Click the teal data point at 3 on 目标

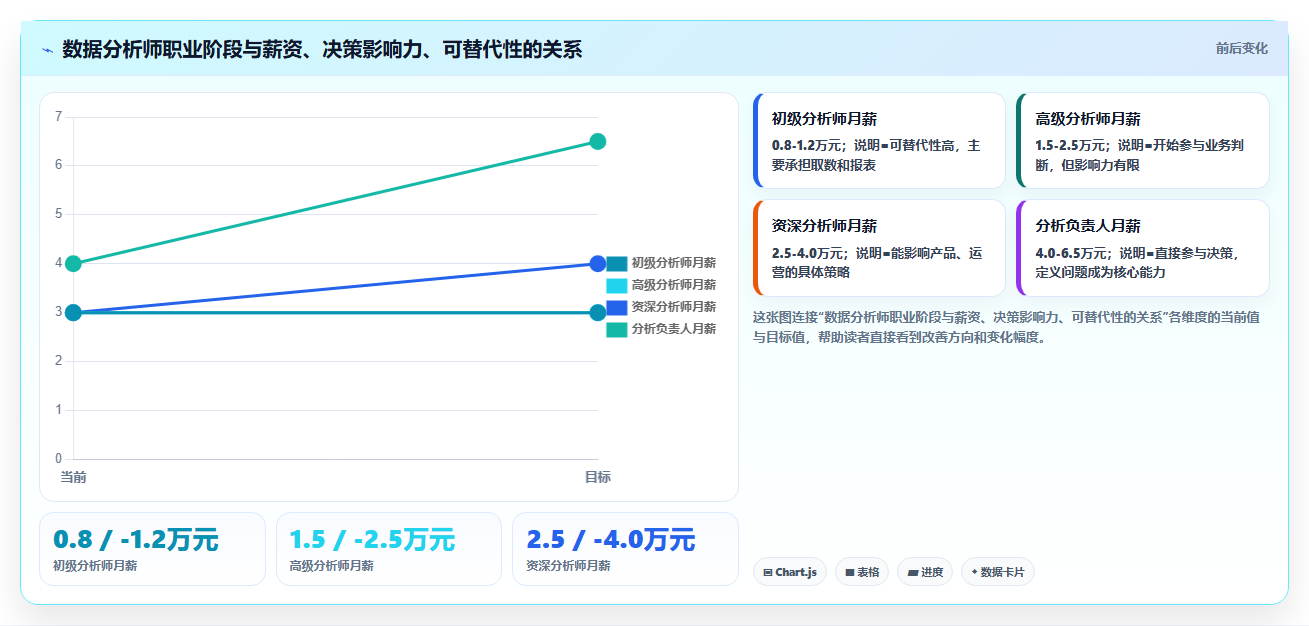(x=598, y=313)
